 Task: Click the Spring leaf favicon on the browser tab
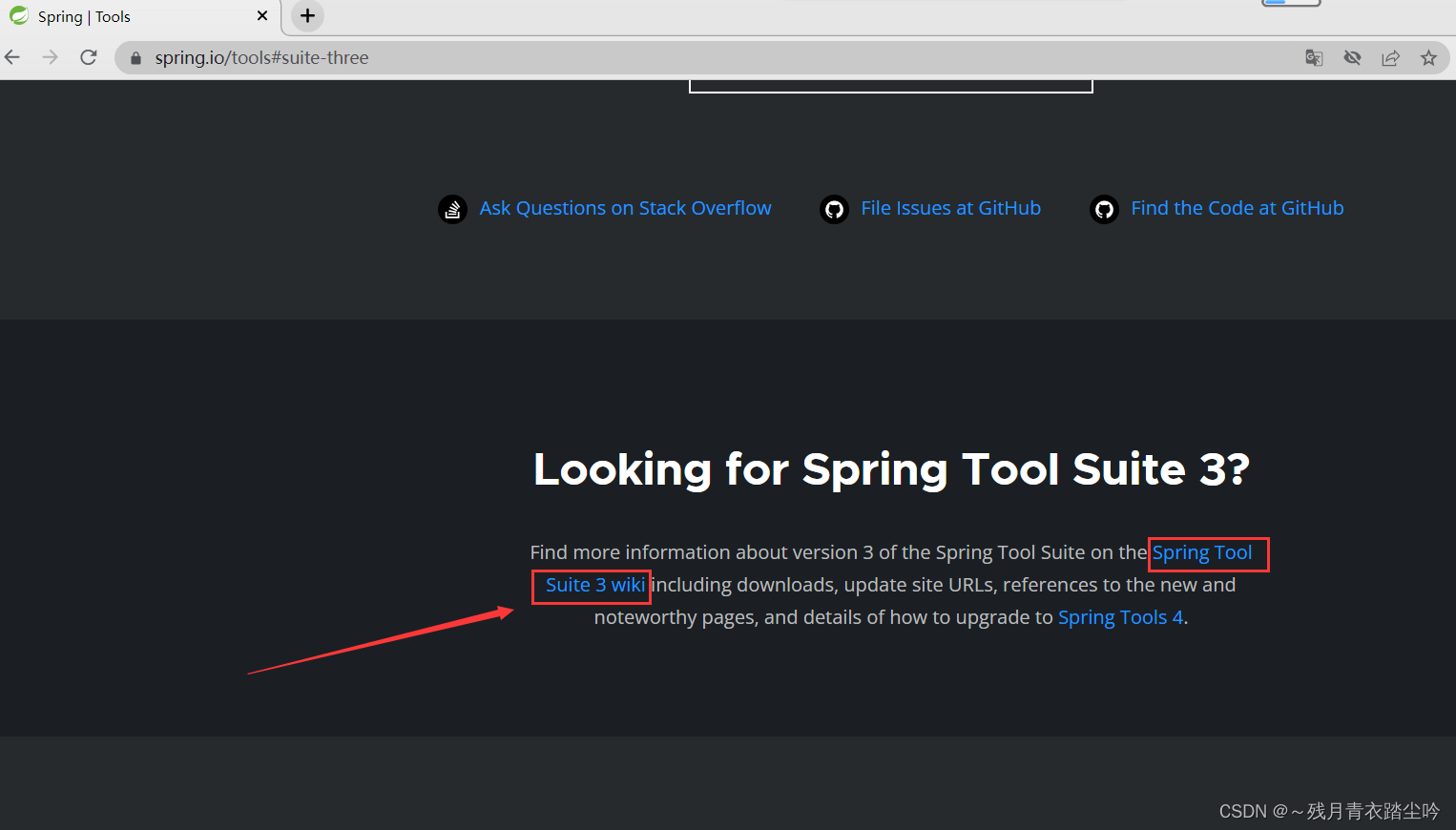click(x=19, y=16)
